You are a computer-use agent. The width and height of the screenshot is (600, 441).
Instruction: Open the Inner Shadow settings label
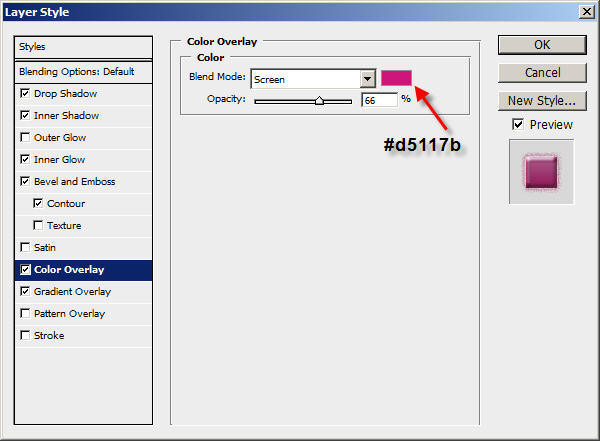(x=66, y=116)
